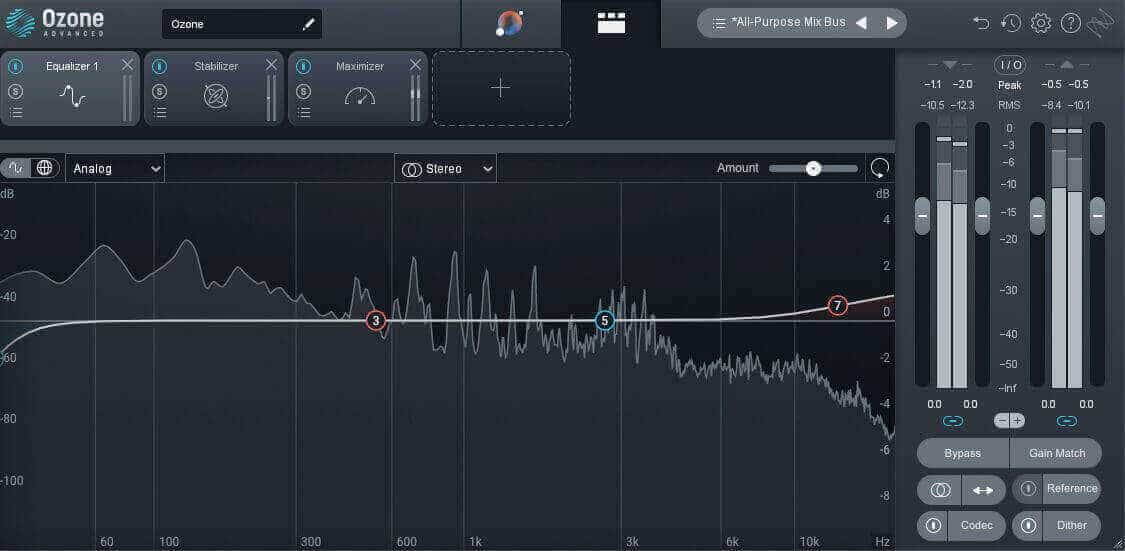Open the Dither panel button
This screenshot has width=1125, height=551.
(1072, 525)
